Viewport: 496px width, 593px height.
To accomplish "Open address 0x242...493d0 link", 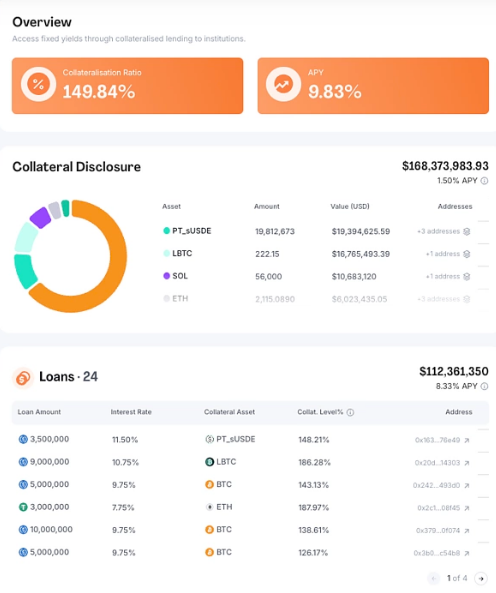I will click(436, 485).
